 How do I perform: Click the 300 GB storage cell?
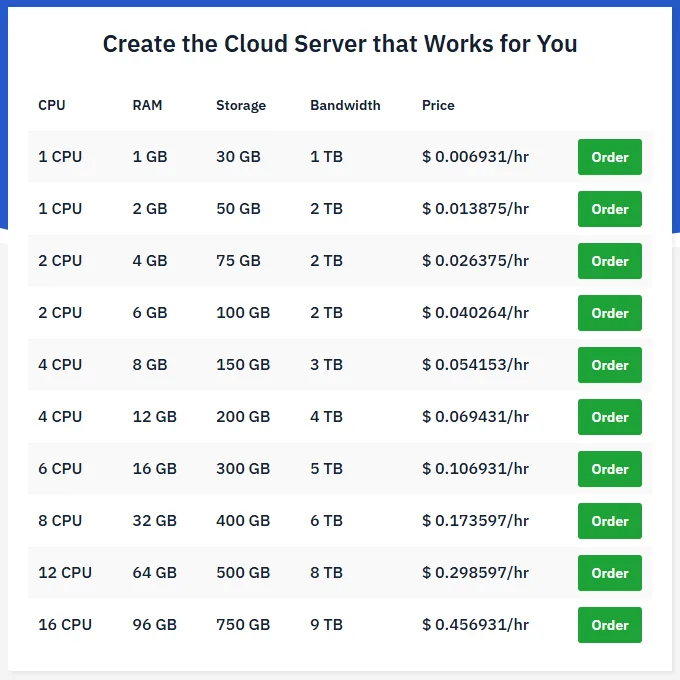[x=243, y=469]
